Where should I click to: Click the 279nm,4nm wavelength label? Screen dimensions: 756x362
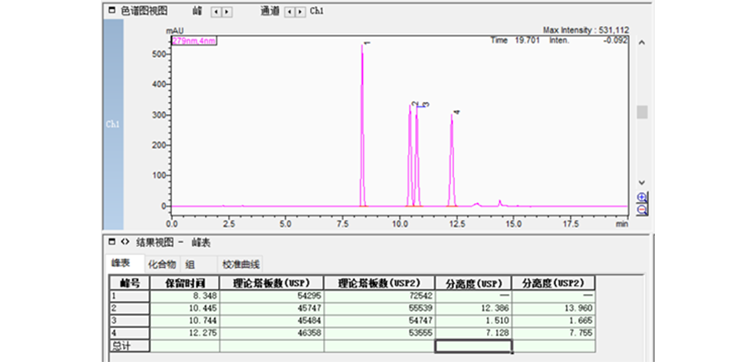tap(194, 40)
